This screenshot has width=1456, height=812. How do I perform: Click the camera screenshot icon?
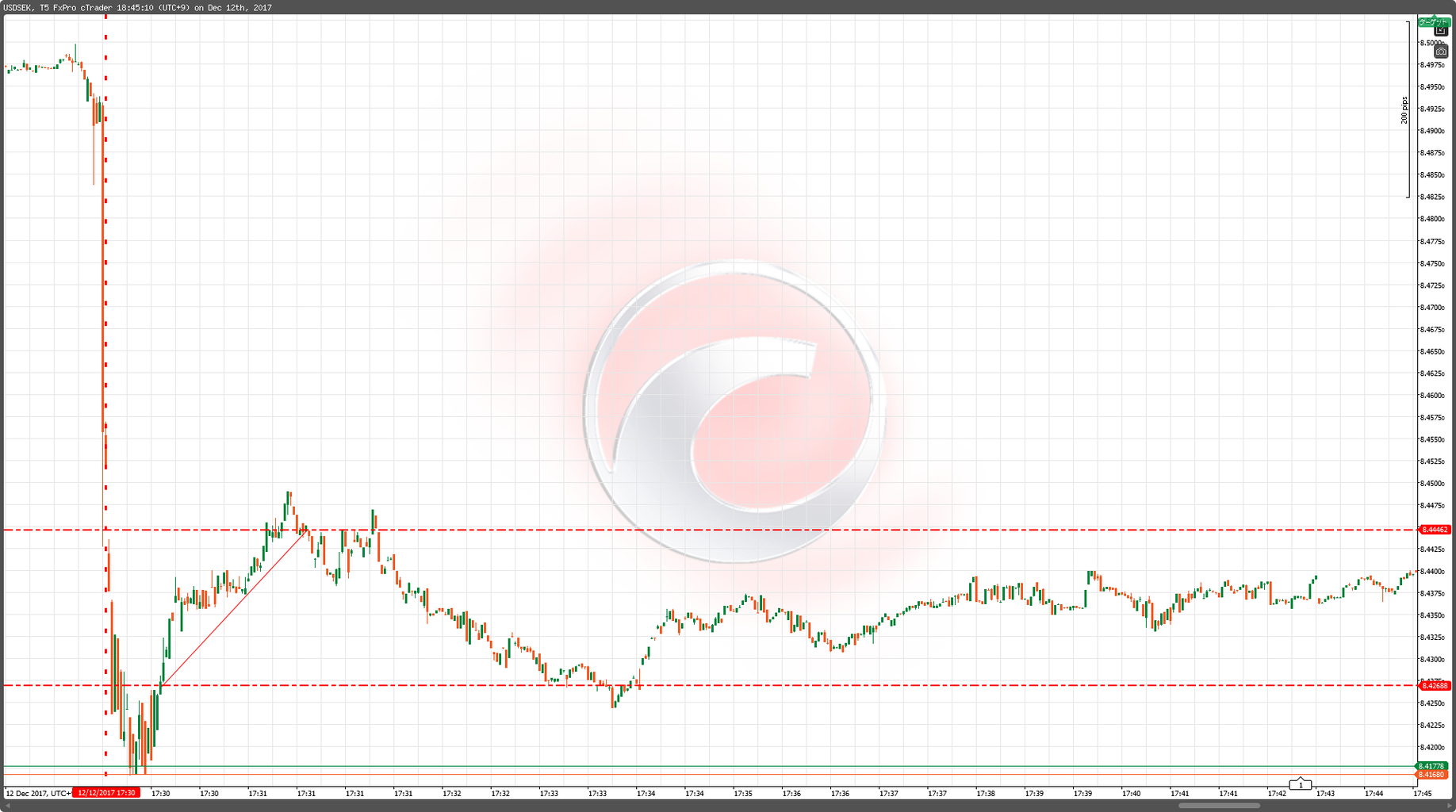(1441, 52)
